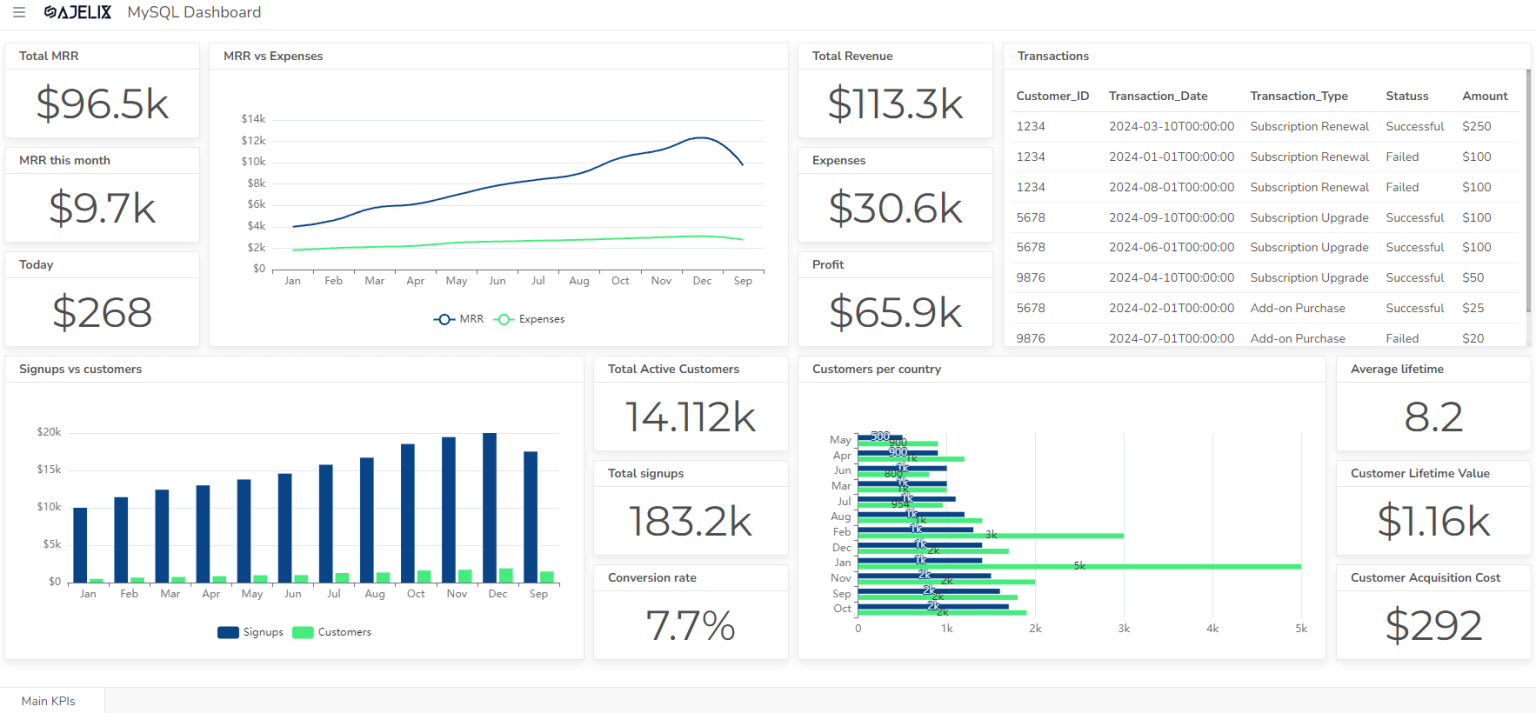Select the Customer Acquisition Cost $292 value

tap(1433, 626)
